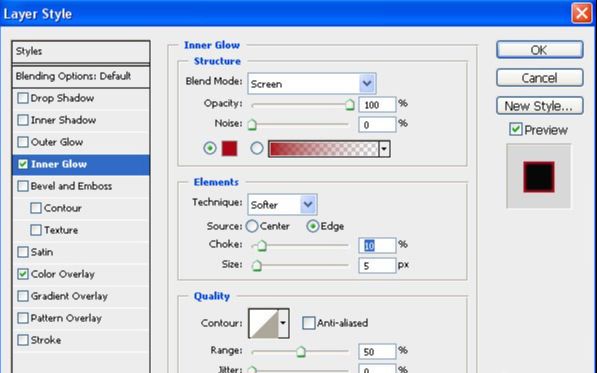Open the red gradient bar editor
Image resolution: width=597 pixels, height=373 pixels.
click(x=324, y=149)
